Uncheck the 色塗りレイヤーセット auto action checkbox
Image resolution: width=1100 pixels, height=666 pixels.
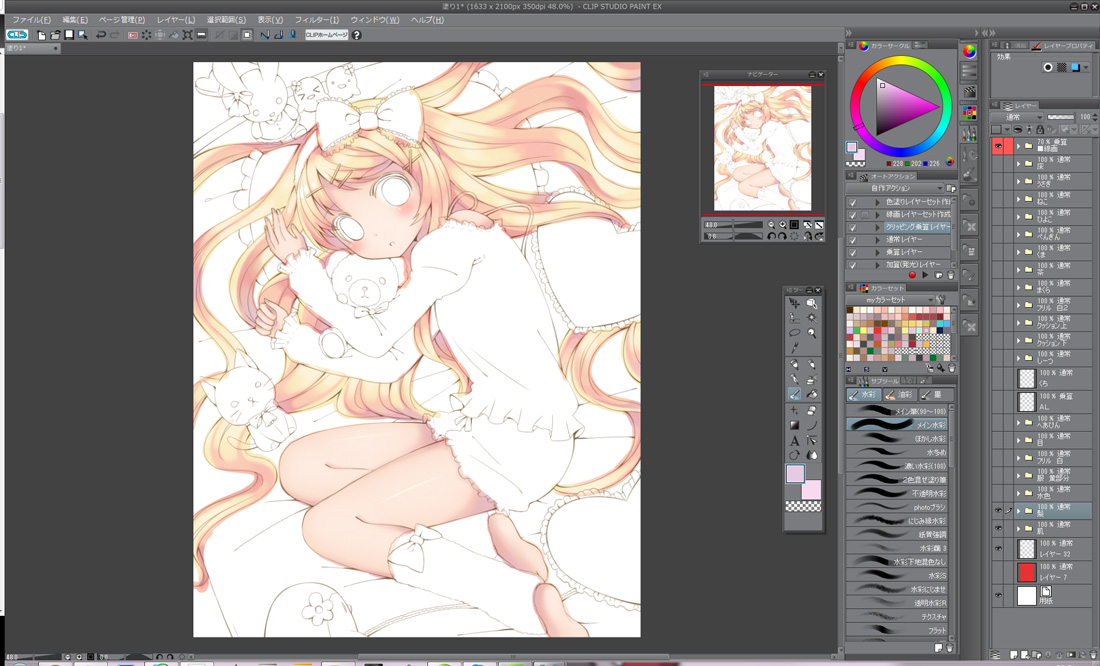point(852,202)
